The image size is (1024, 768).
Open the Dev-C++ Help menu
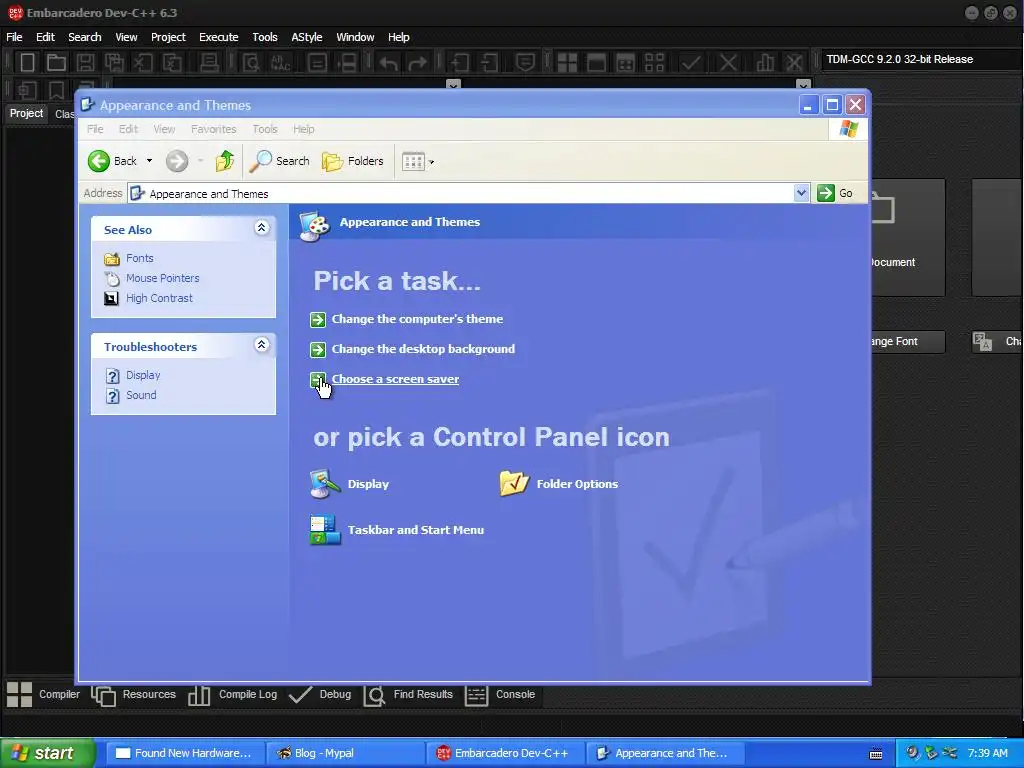point(398,37)
